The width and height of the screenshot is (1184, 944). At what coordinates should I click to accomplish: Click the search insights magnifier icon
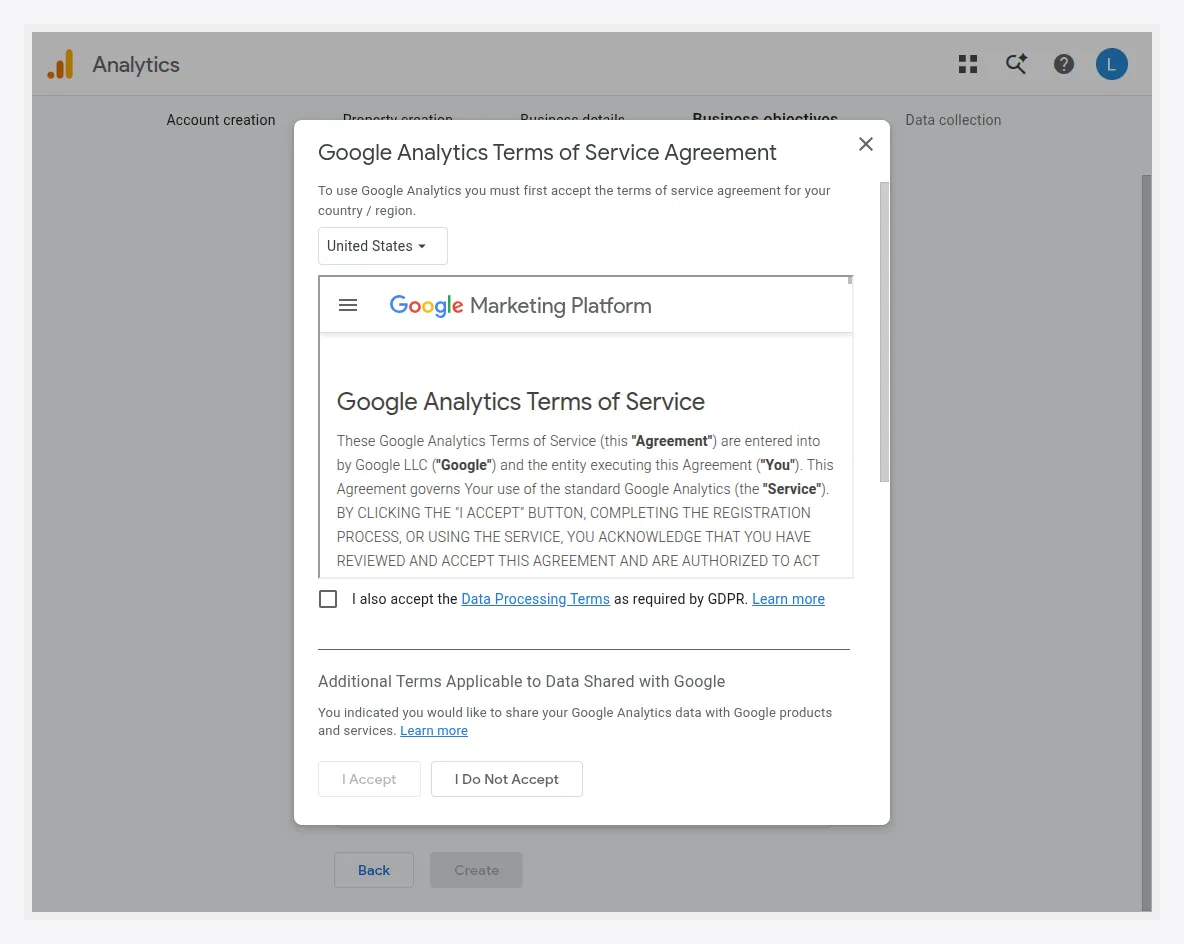coord(1016,64)
